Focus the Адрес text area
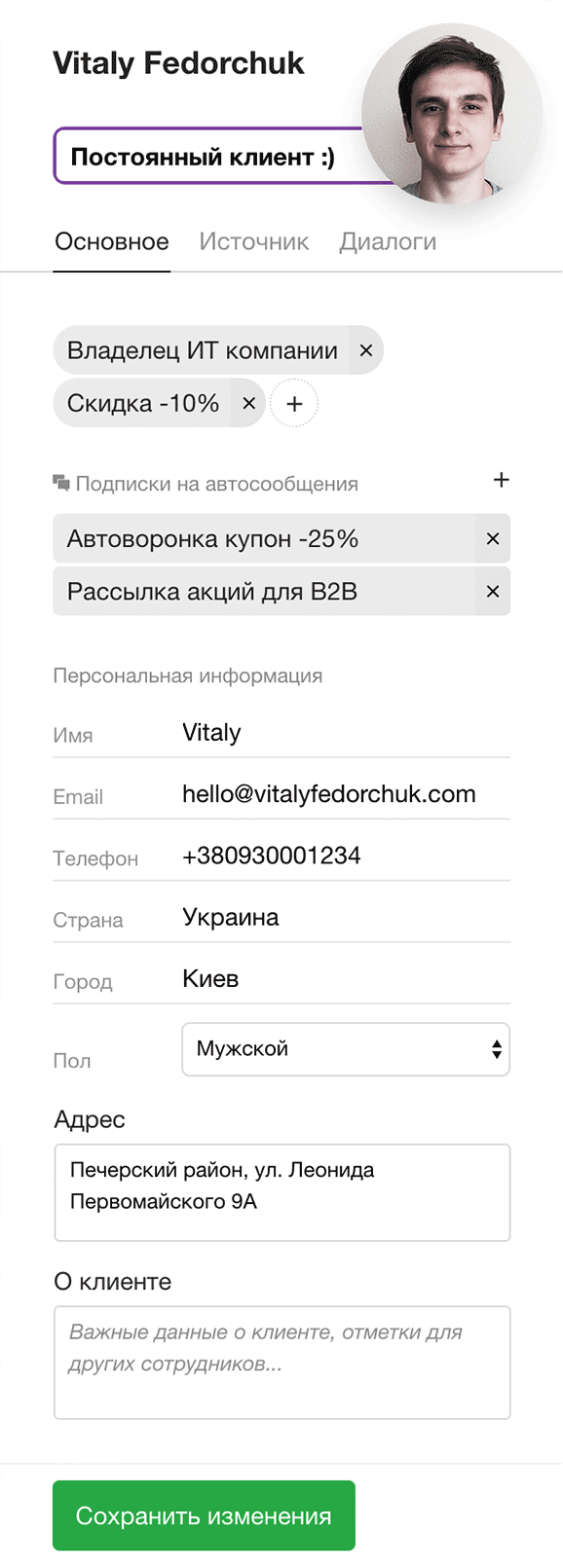563x1568 pixels. coord(282,1192)
